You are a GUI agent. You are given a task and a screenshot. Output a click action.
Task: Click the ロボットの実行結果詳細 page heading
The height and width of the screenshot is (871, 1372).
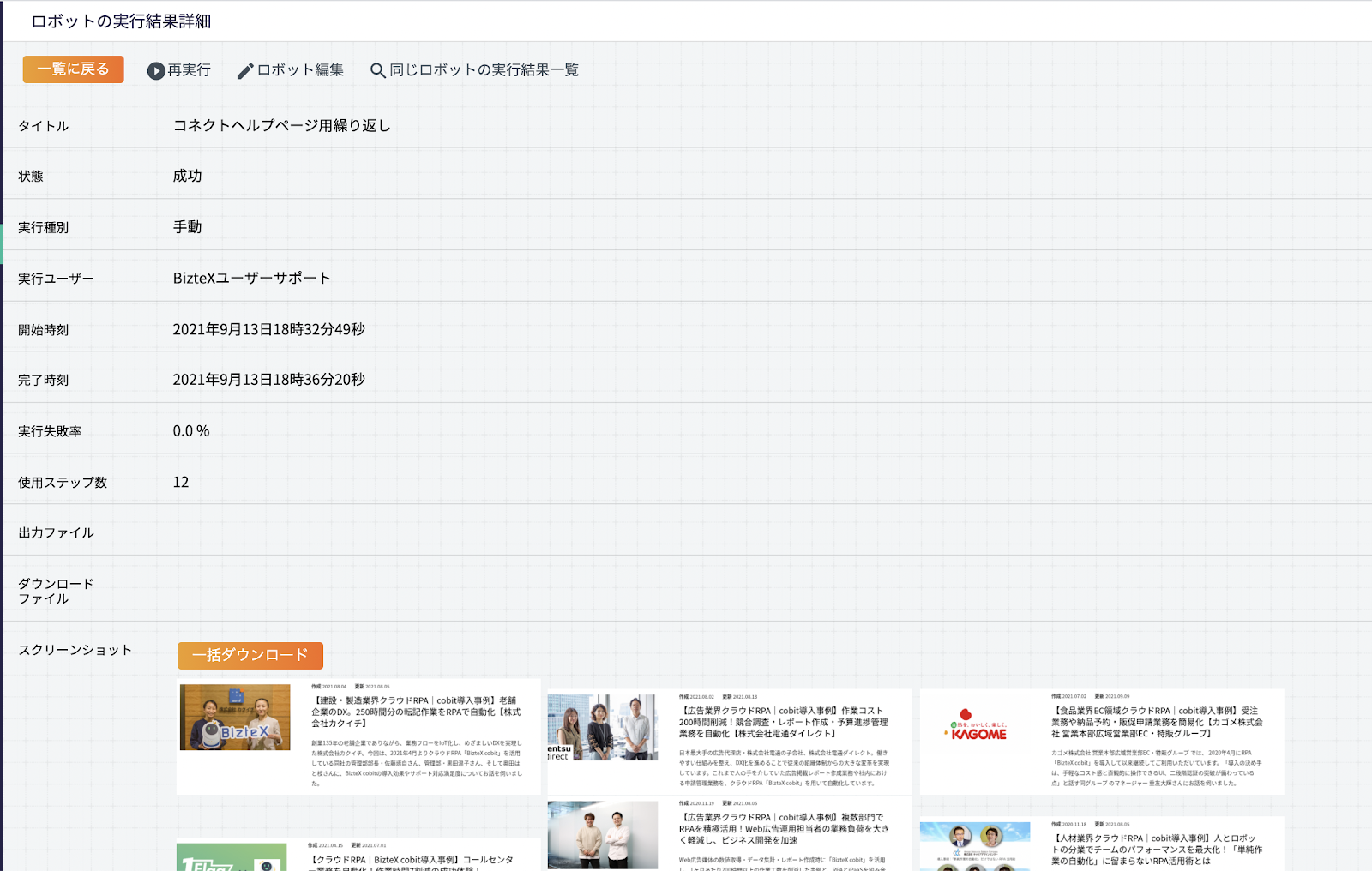click(121, 21)
